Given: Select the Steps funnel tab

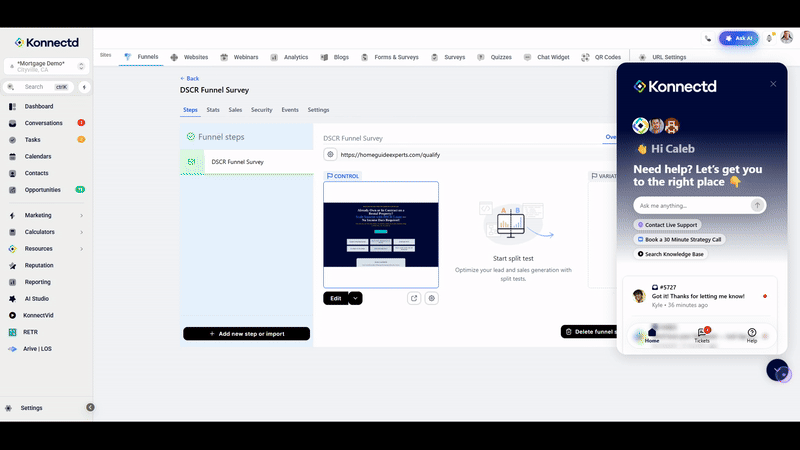Looking at the screenshot, I should tap(190, 110).
